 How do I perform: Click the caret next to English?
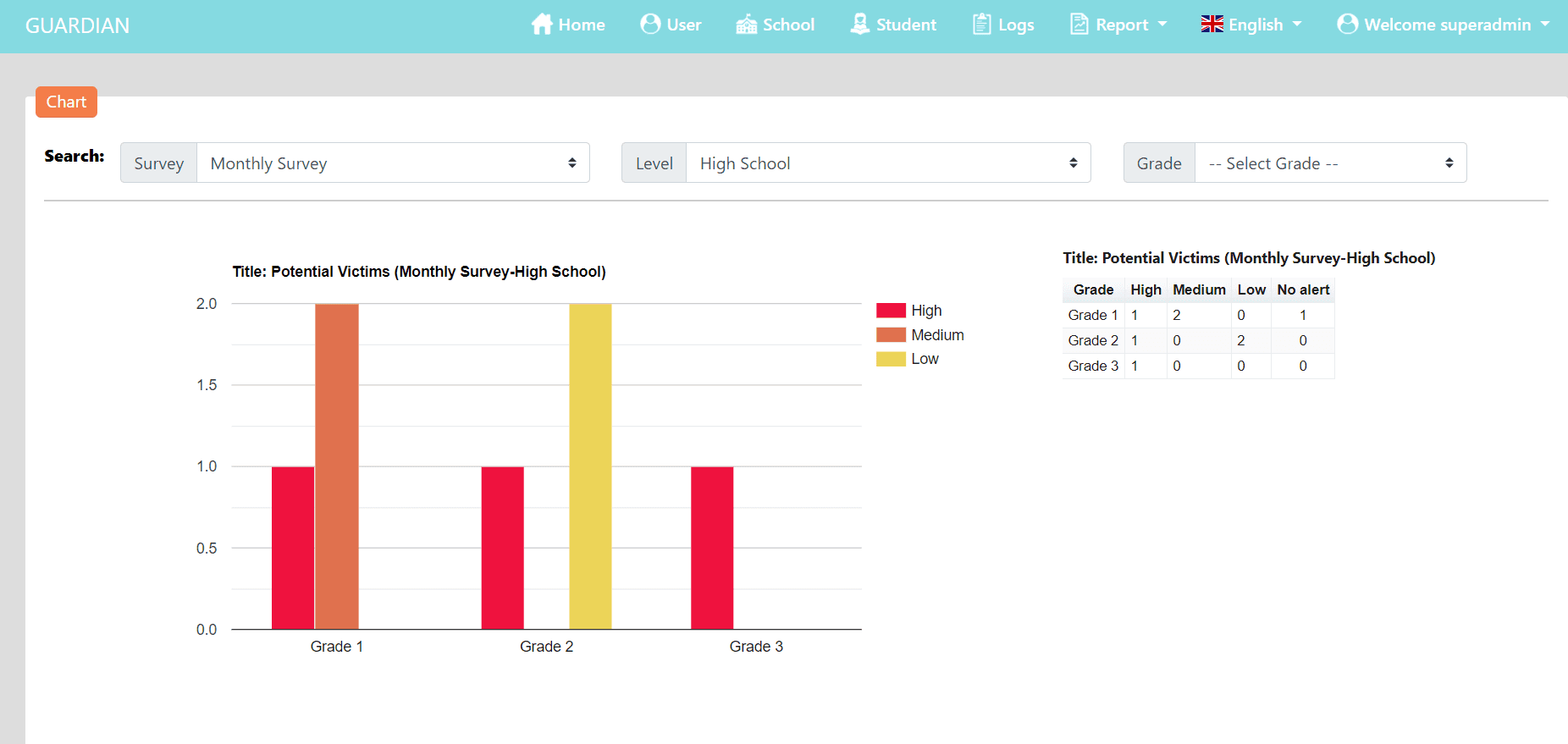(x=1297, y=25)
